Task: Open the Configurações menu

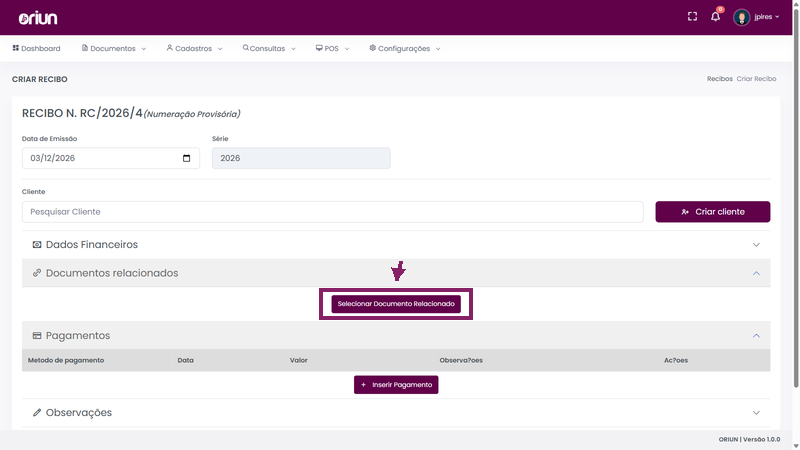Action: 405,48
